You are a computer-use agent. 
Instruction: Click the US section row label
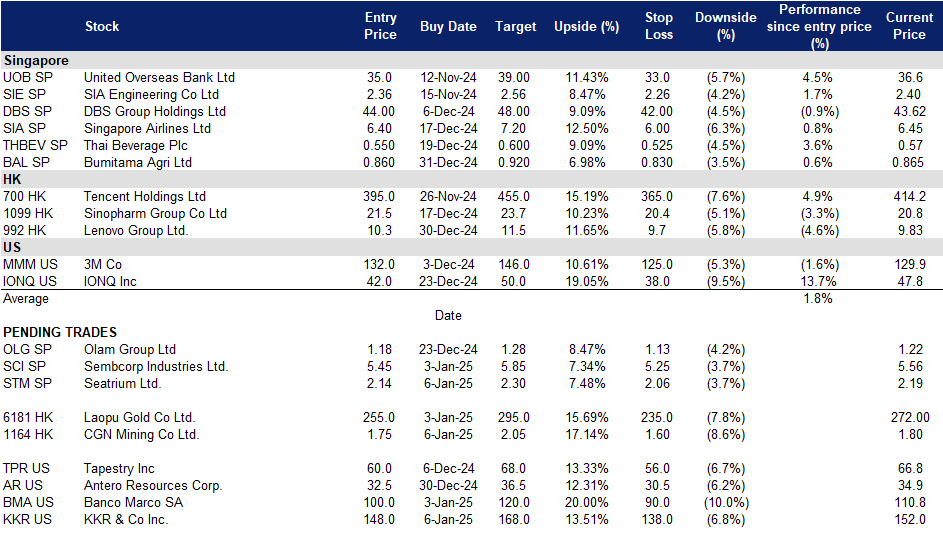12,247
